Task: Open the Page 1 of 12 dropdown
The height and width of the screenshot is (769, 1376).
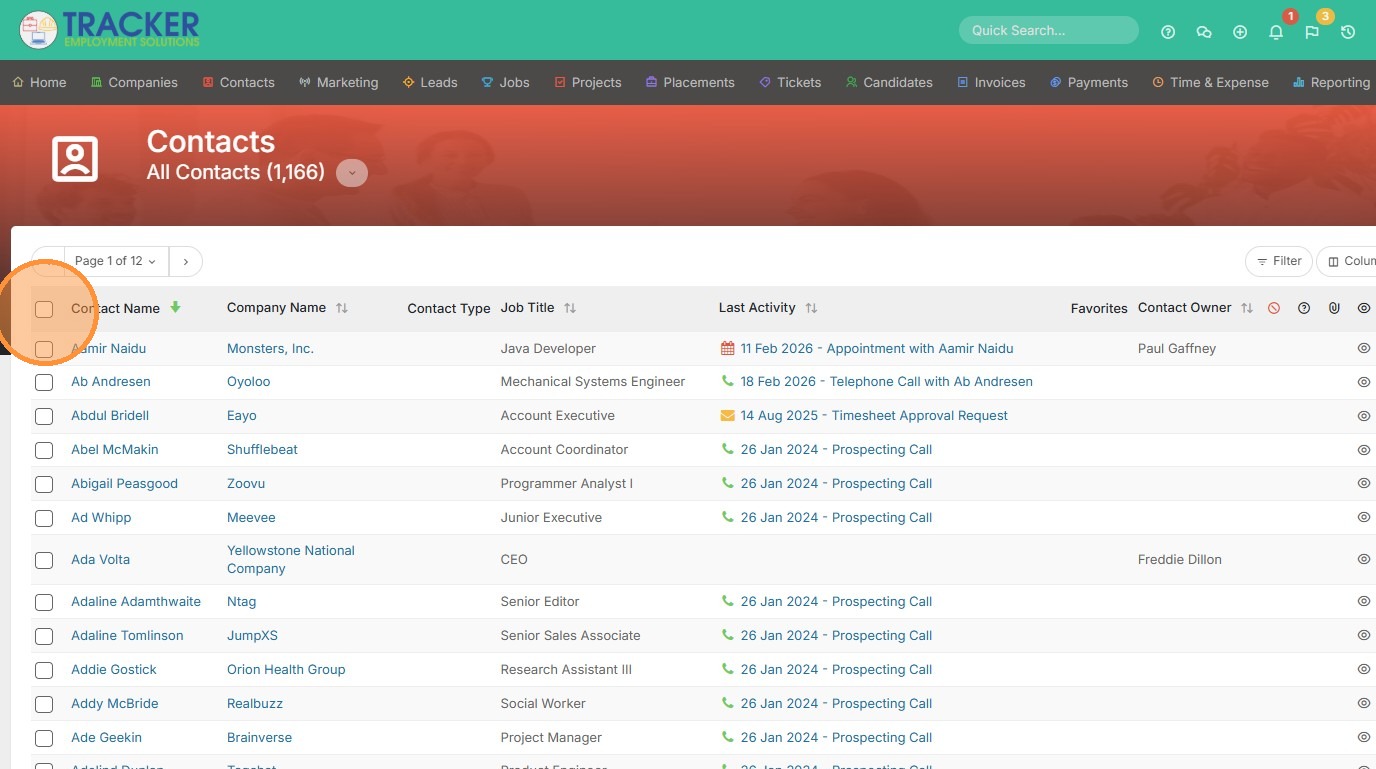Action: pyautogui.click(x=116, y=261)
